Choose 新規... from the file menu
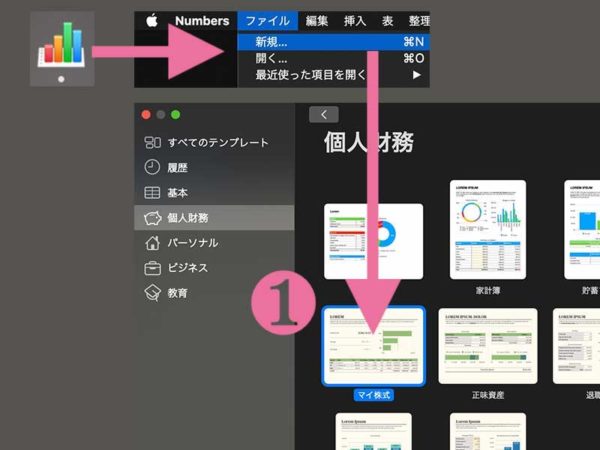This screenshot has width=600, height=450. click(333, 42)
